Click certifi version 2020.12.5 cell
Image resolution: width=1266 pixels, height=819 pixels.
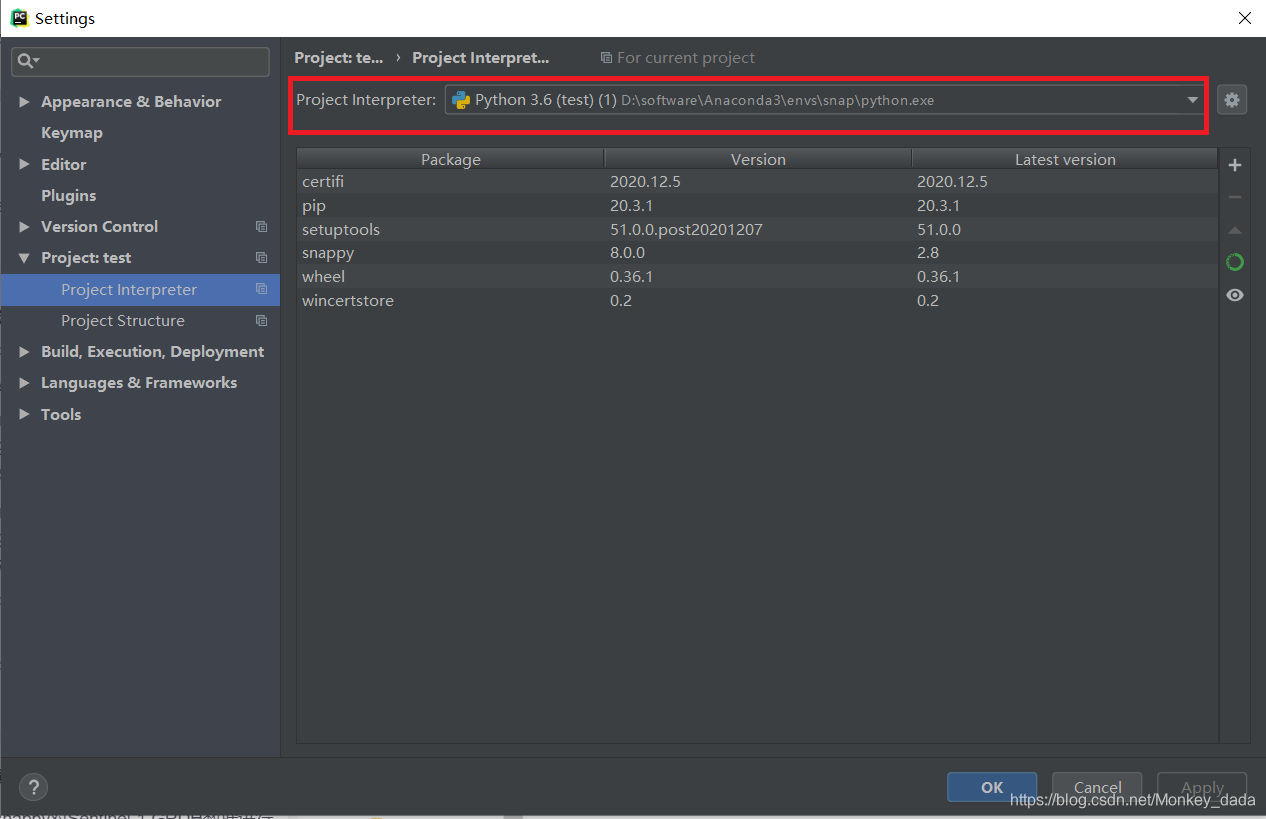pyautogui.click(x=645, y=182)
